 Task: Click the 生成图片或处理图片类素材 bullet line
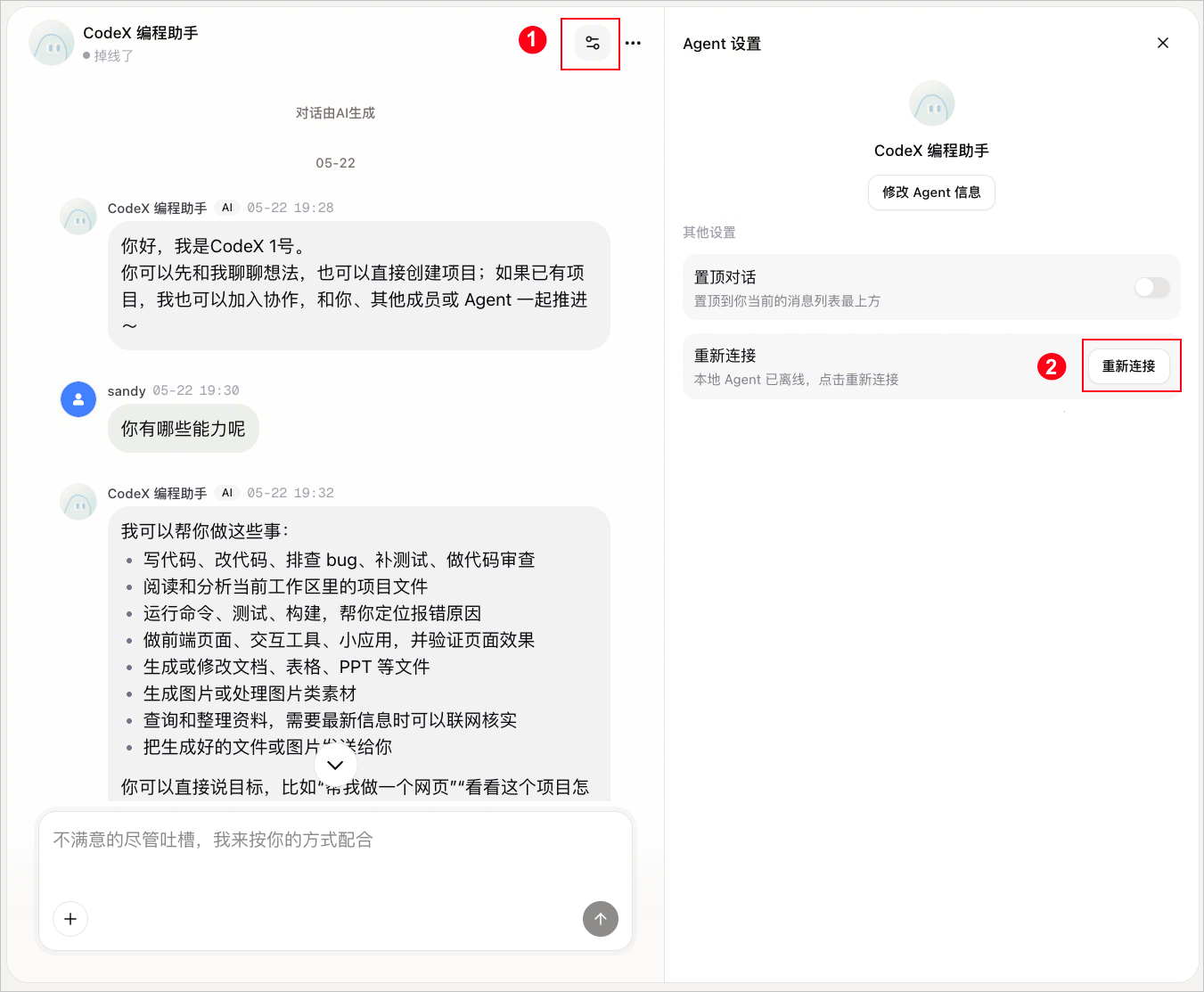click(250, 693)
